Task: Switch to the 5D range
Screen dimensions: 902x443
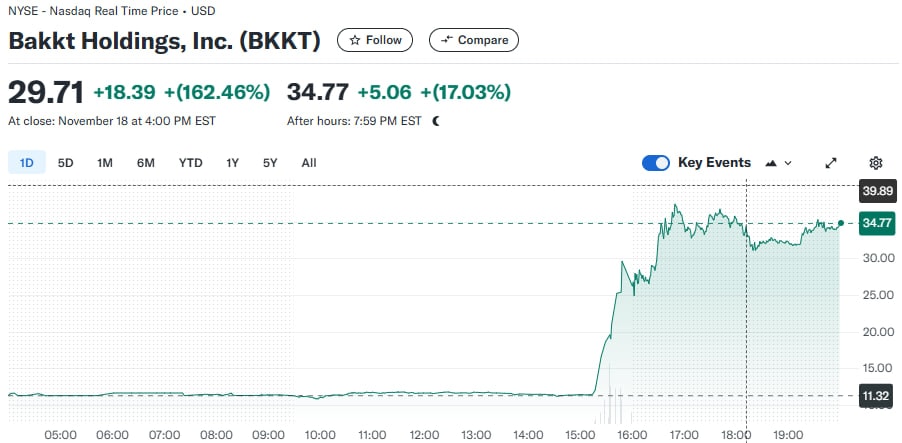Action: tap(66, 162)
